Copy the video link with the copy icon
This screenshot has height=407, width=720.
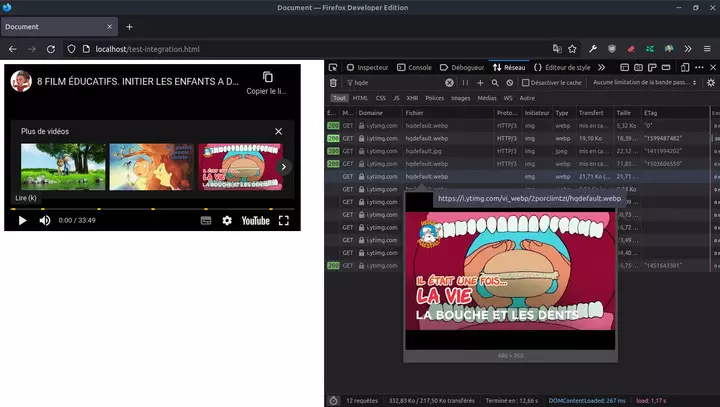click(267, 77)
